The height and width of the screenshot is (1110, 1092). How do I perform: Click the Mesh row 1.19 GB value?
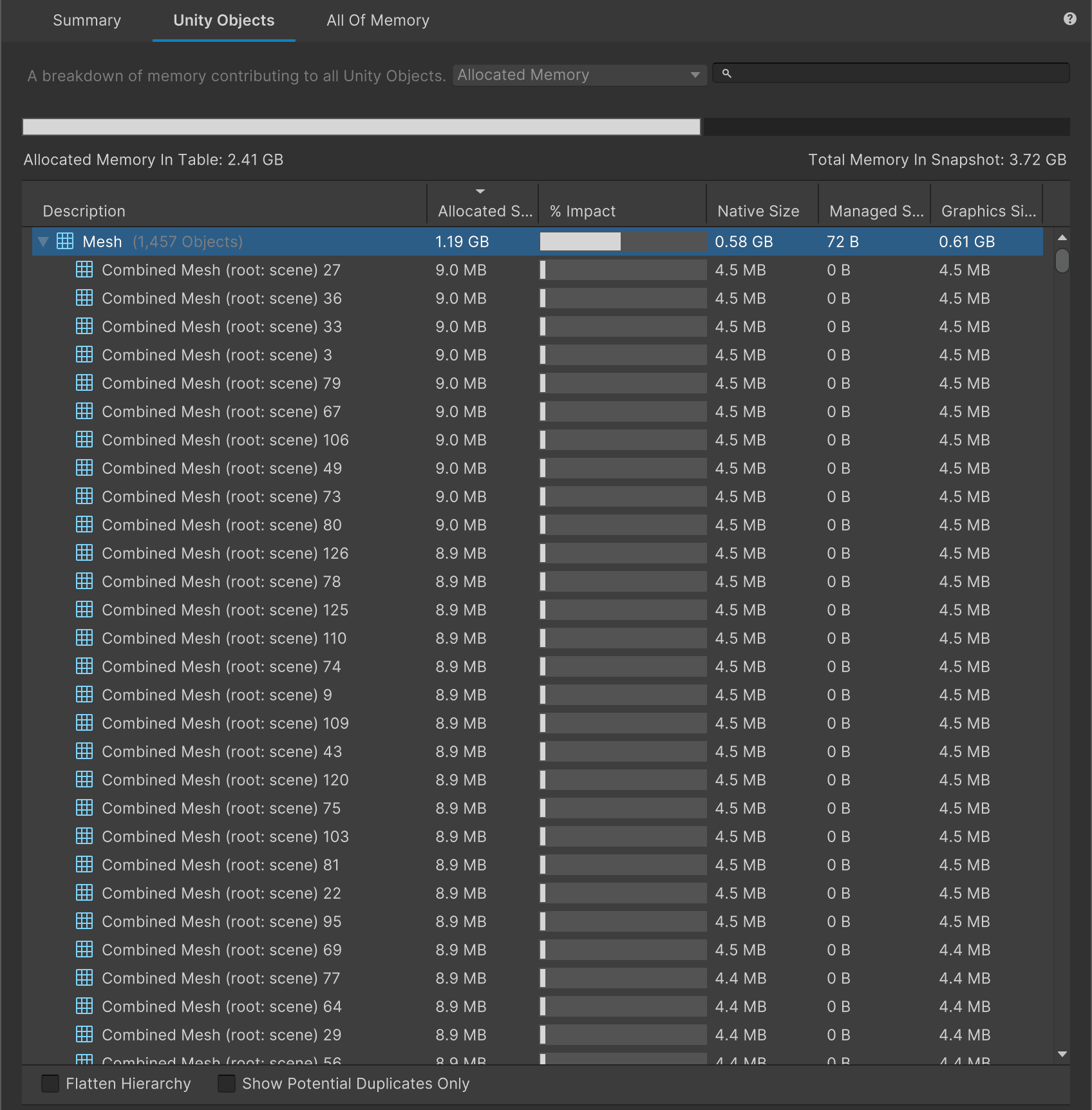click(462, 241)
